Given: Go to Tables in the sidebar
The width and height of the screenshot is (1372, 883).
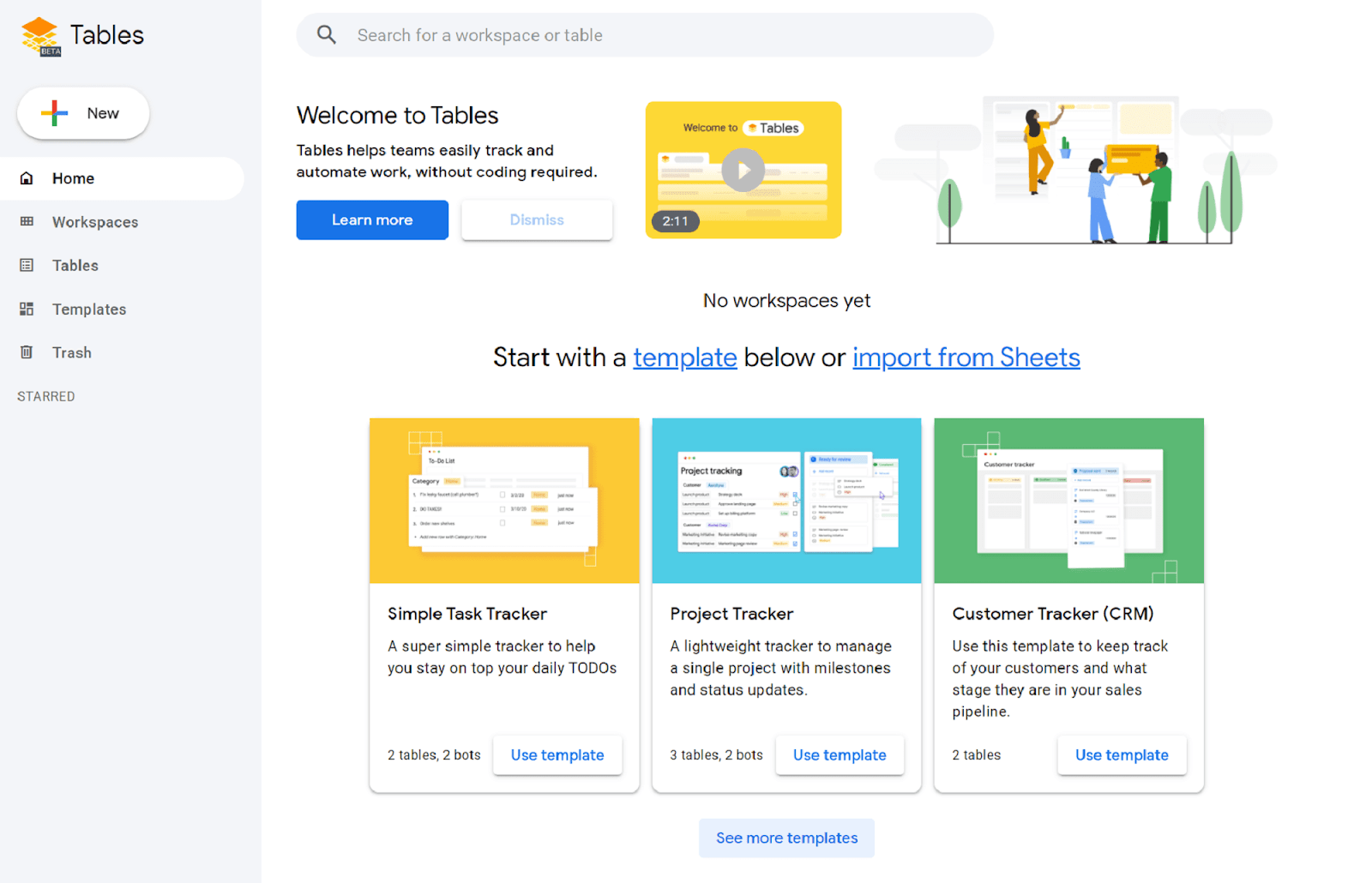Looking at the screenshot, I should point(122,266).
